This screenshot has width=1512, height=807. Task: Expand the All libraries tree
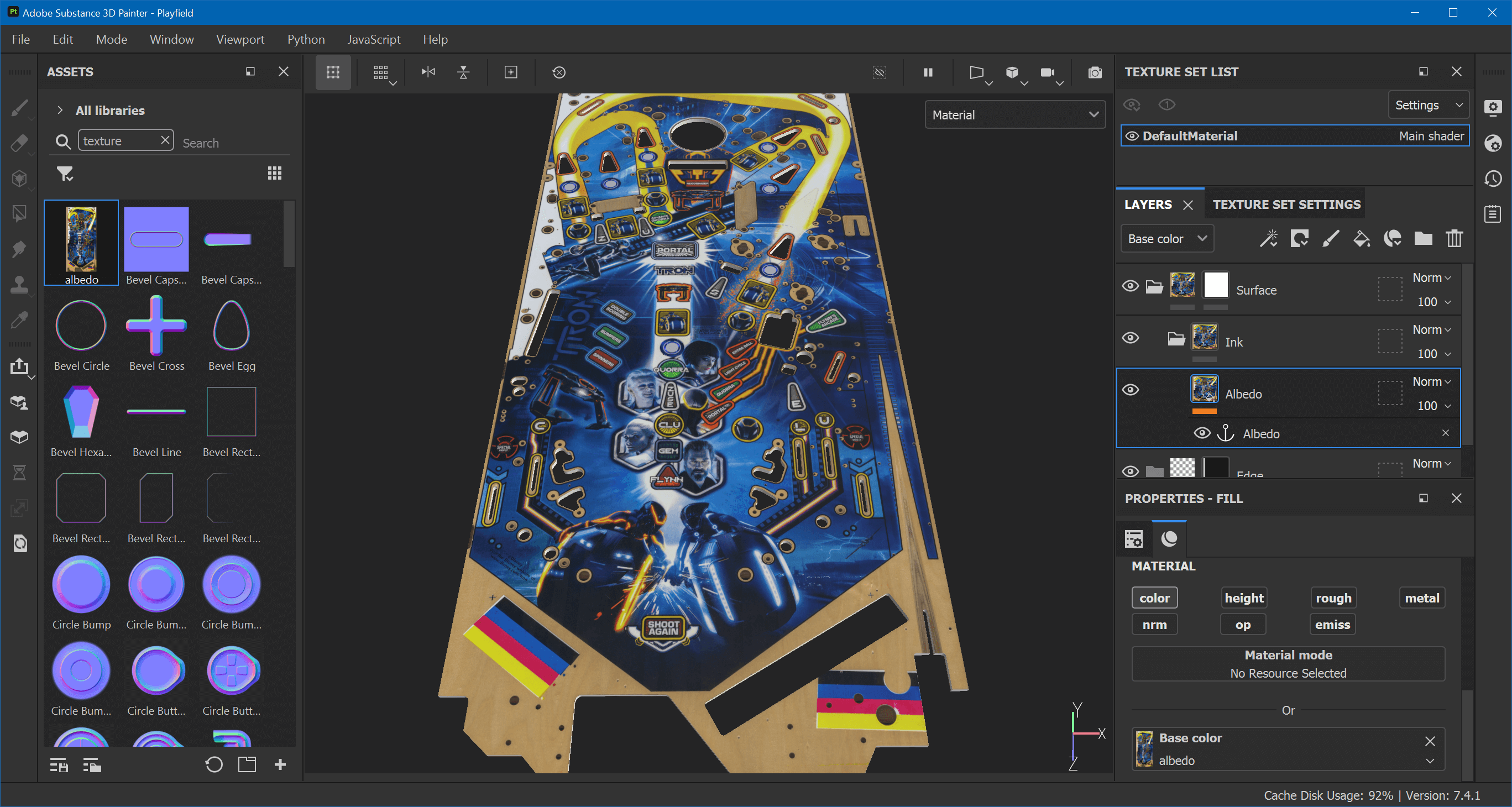pos(60,111)
